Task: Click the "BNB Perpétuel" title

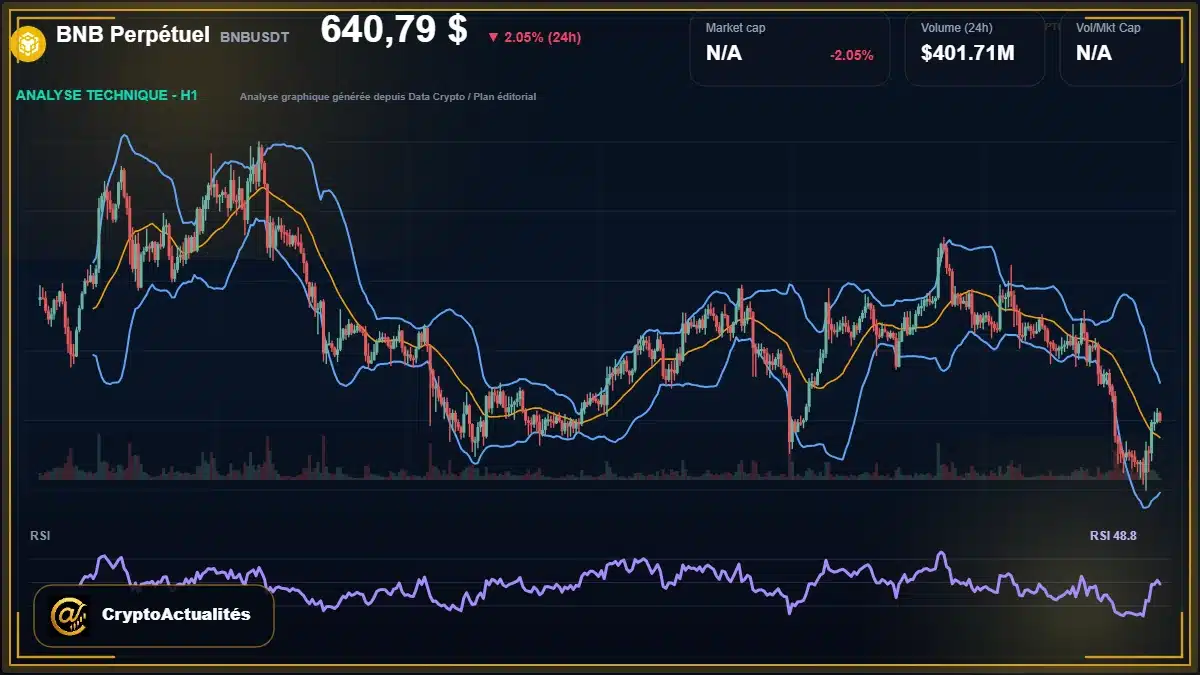Action: 133,35
